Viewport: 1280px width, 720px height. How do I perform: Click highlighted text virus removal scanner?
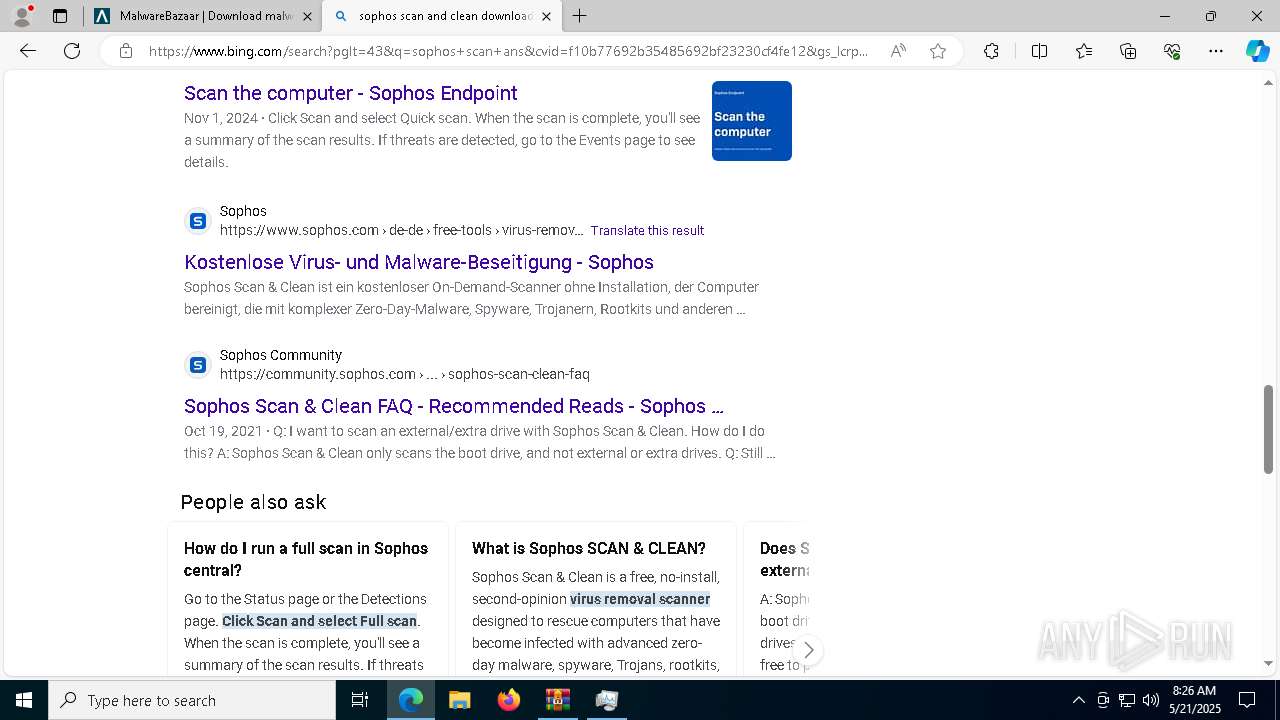click(640, 599)
